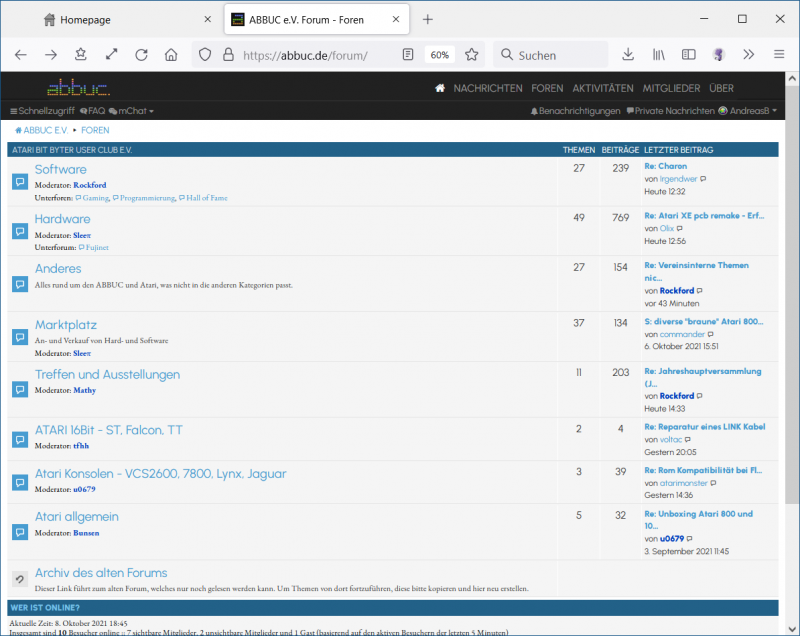800x636 pixels.
Task: Bookmark this page with the star icon
Action: [x=472, y=55]
